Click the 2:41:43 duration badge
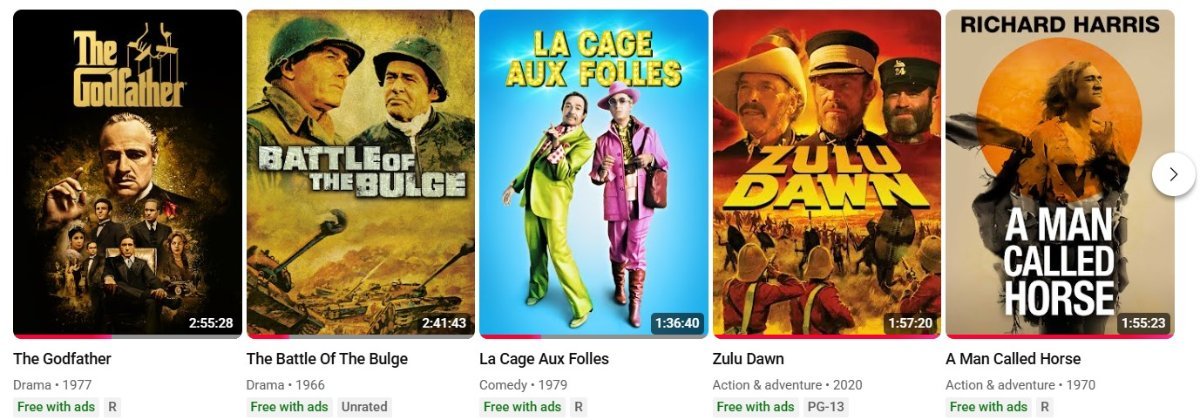The height and width of the screenshot is (420, 1200). click(444, 323)
